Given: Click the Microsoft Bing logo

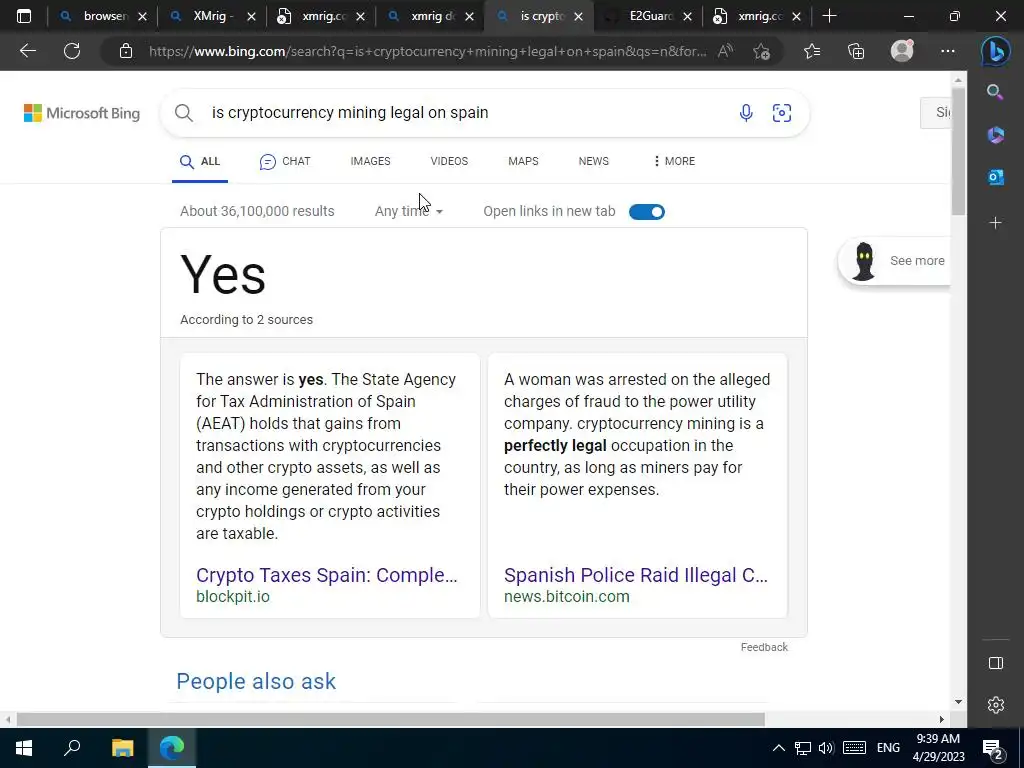Looking at the screenshot, I should (82, 113).
